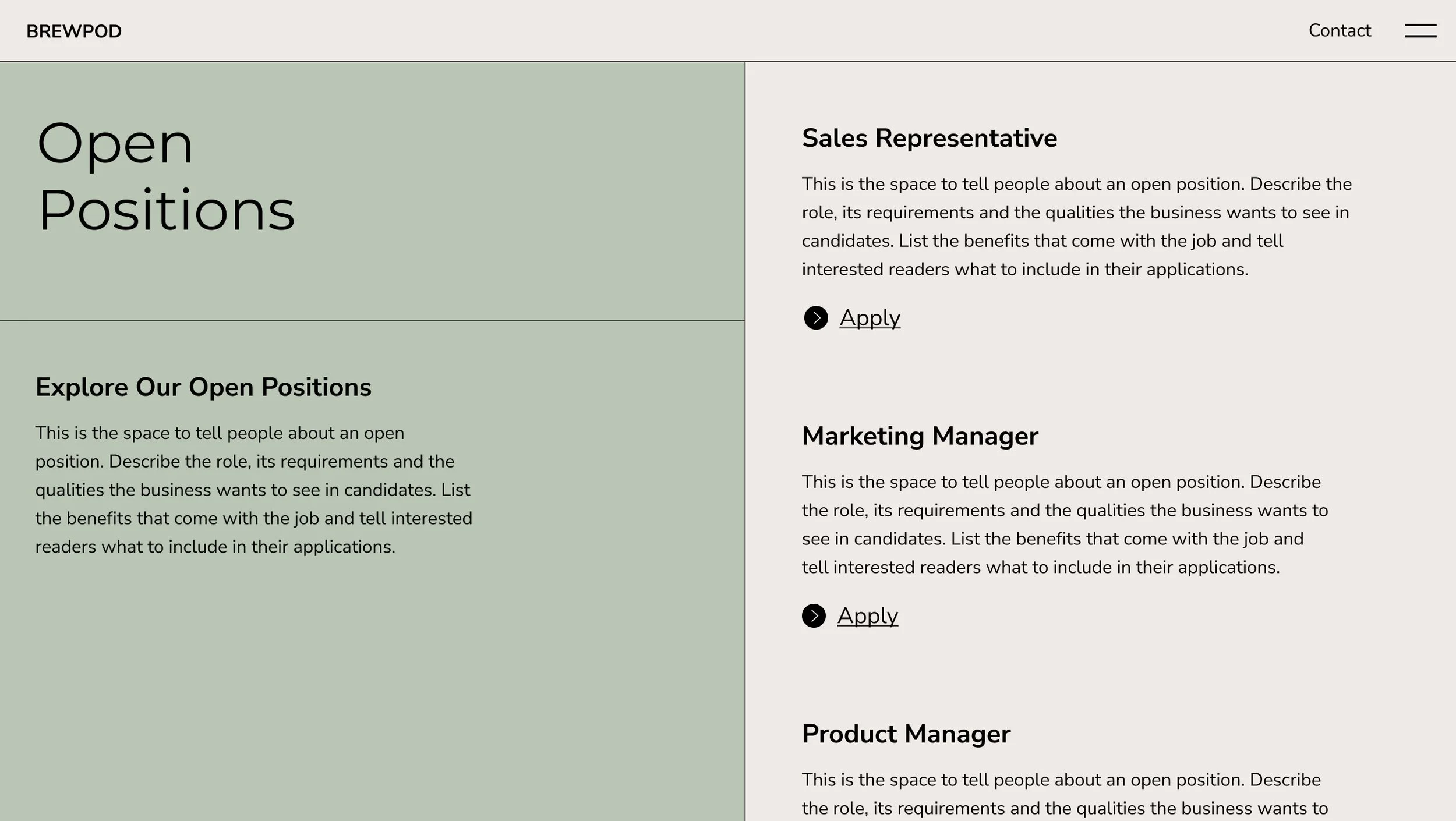Open the hamburger menu icon

point(1420,30)
